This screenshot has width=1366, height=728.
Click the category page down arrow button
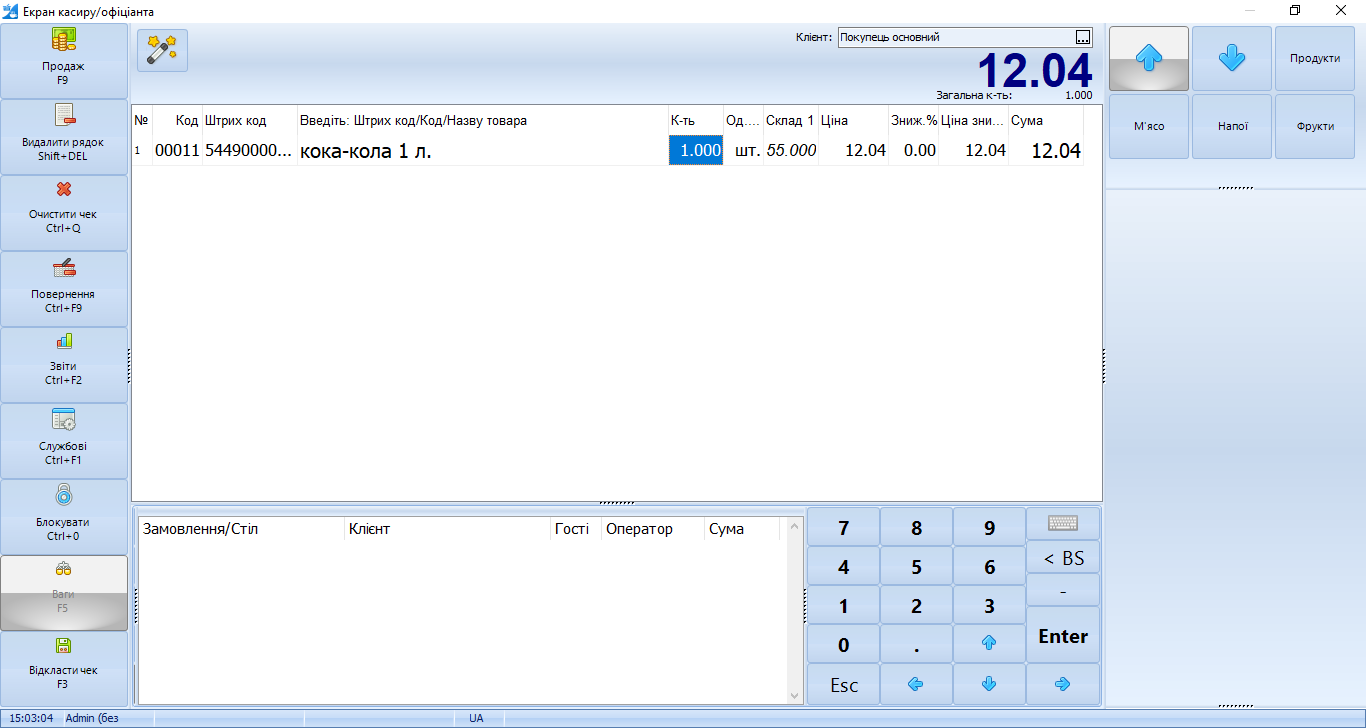1232,59
